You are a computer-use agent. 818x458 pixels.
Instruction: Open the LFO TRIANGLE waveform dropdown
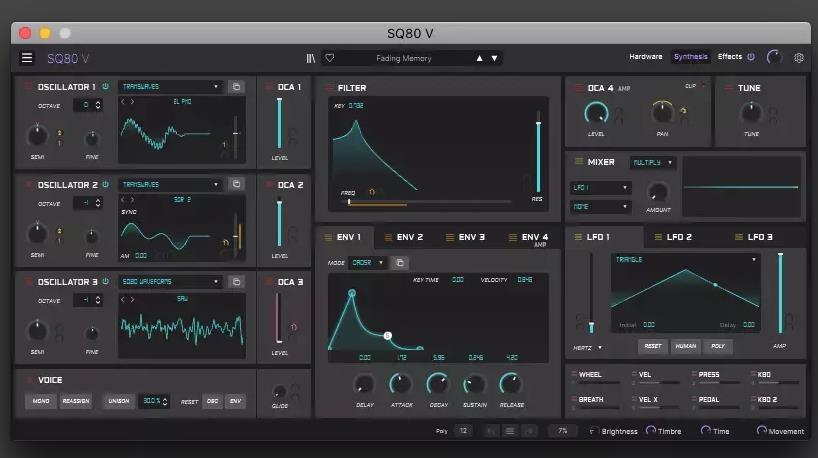pyautogui.click(x=685, y=258)
